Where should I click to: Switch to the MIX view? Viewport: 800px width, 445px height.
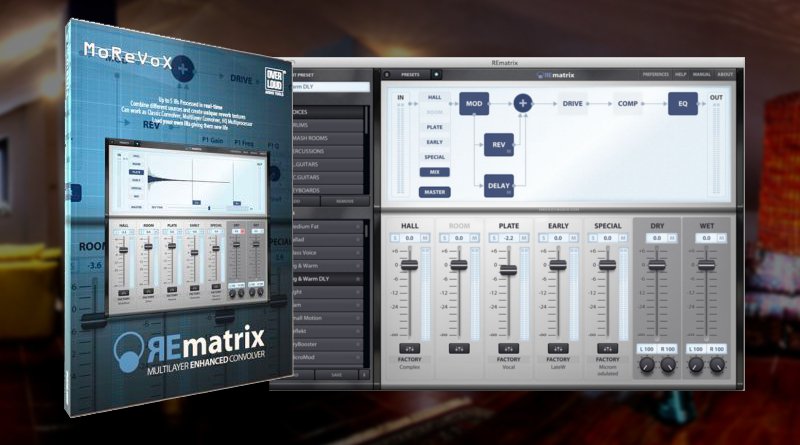[x=435, y=172]
